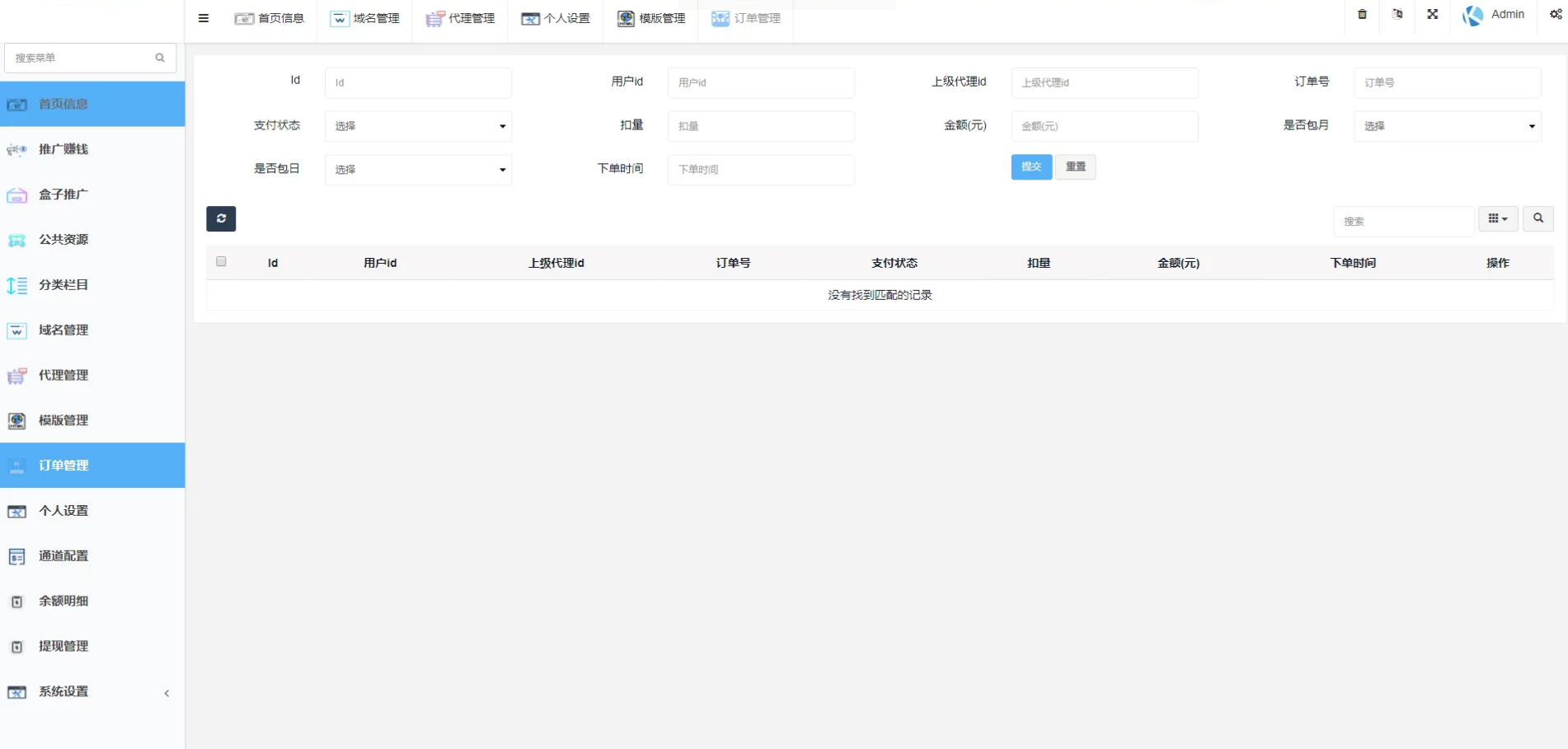Click the 重置 reset button

pos(1075,166)
